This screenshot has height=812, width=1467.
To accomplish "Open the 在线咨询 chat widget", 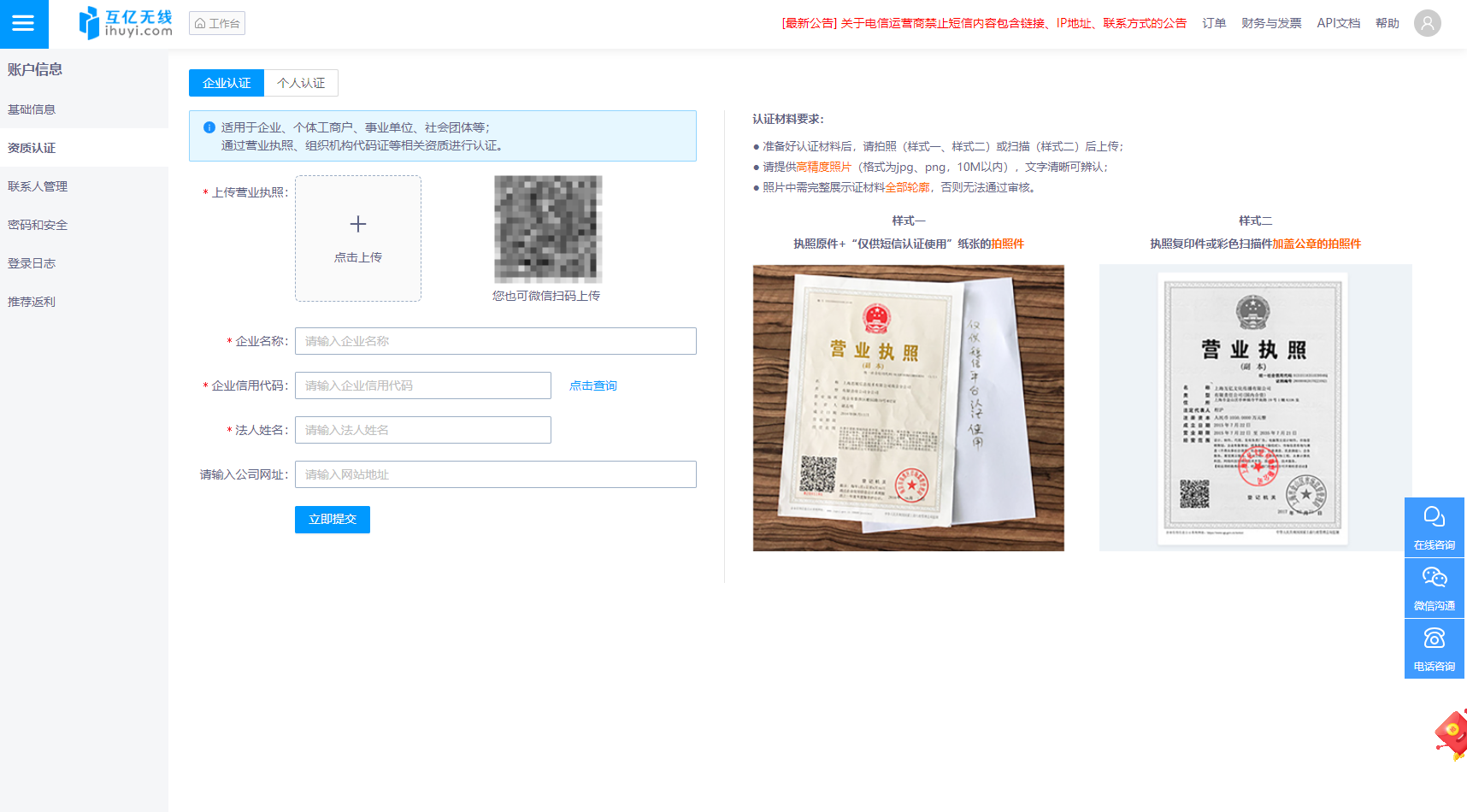I will point(1434,527).
